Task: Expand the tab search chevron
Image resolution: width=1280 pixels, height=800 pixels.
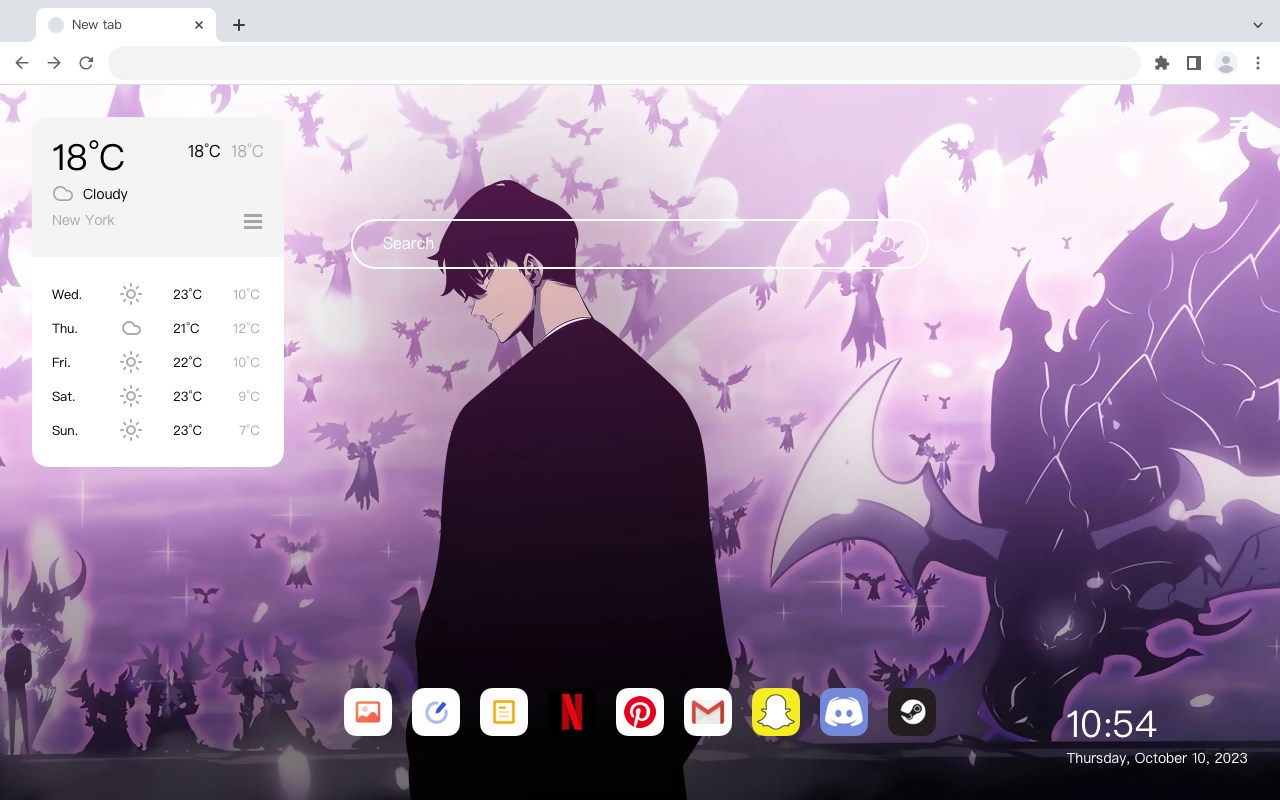Action: pos(1258,24)
